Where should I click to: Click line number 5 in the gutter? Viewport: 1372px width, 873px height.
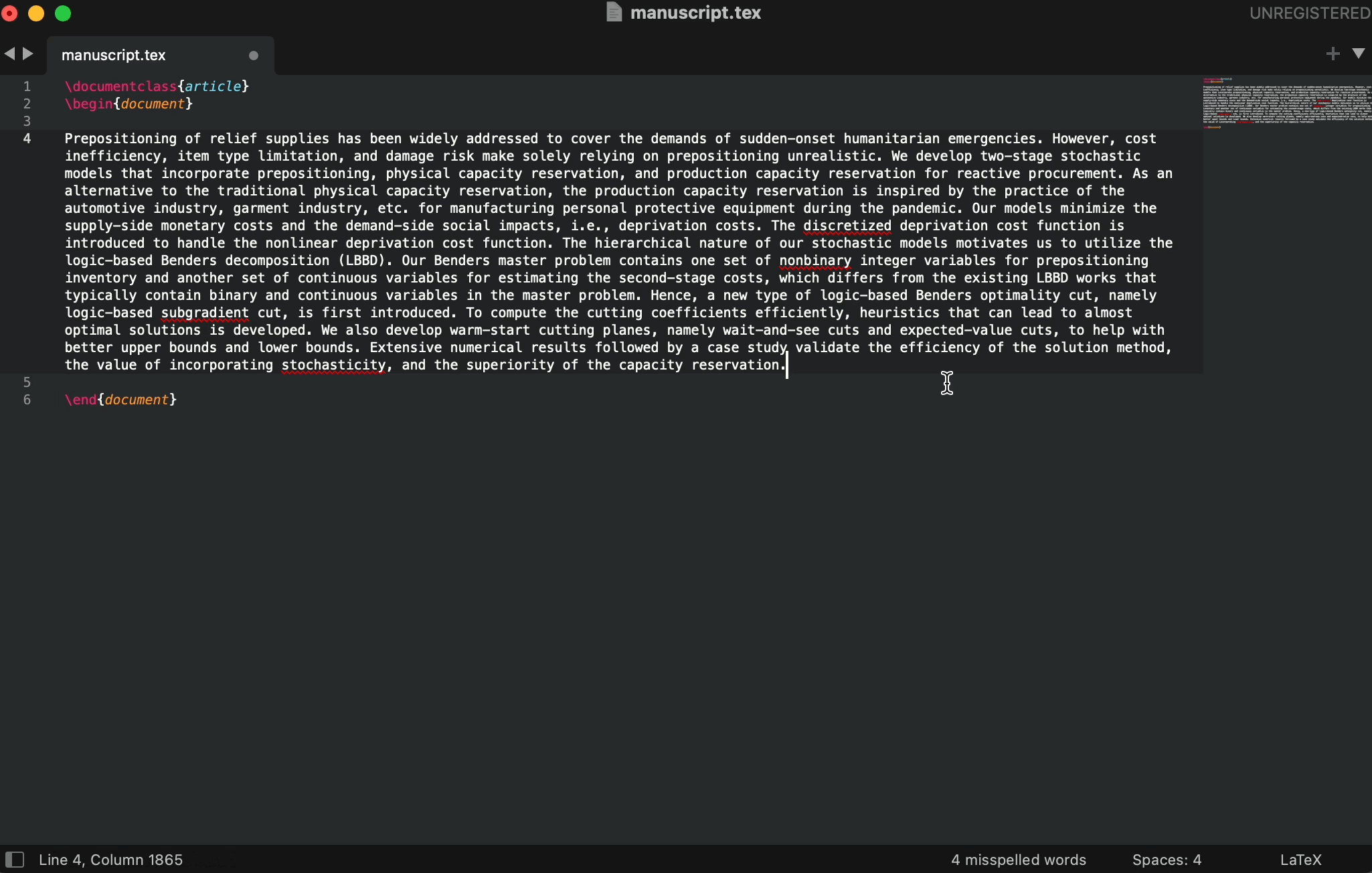click(x=27, y=382)
